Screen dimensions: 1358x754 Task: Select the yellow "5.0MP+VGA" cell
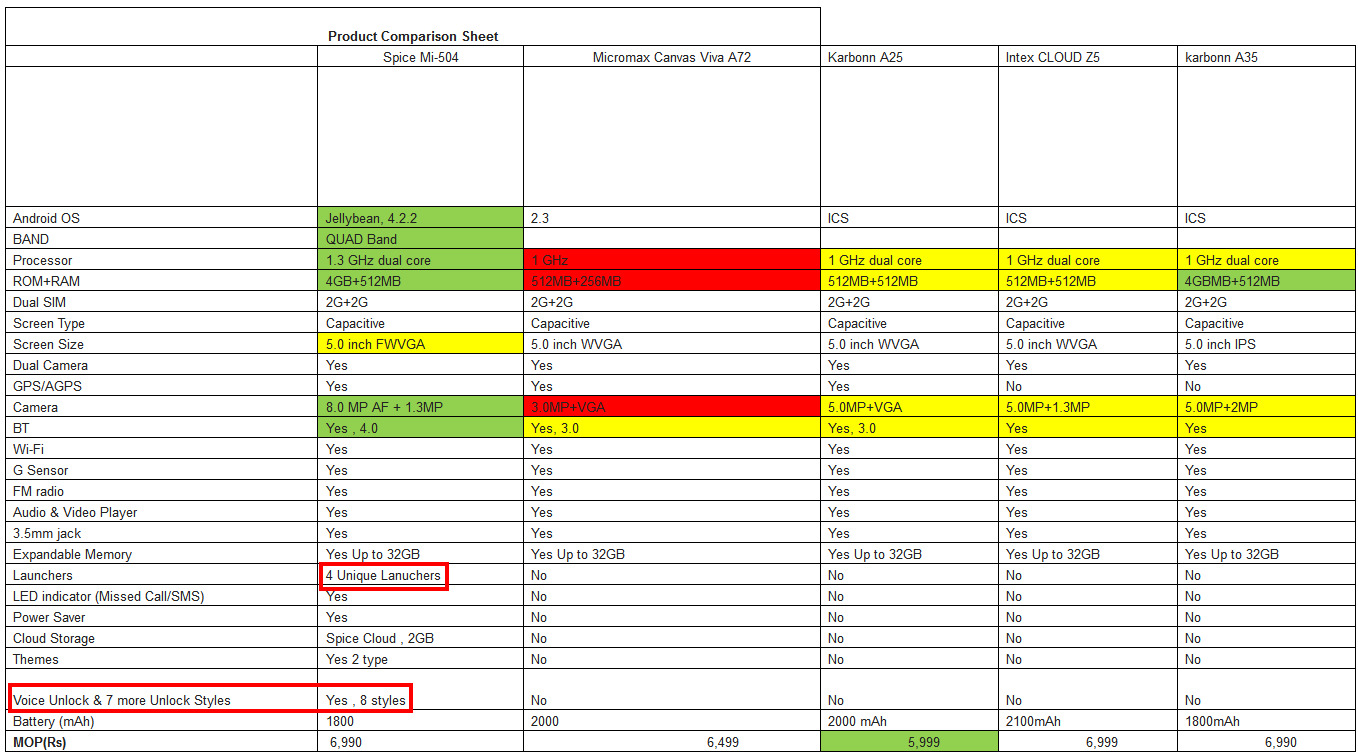pyautogui.click(x=909, y=407)
